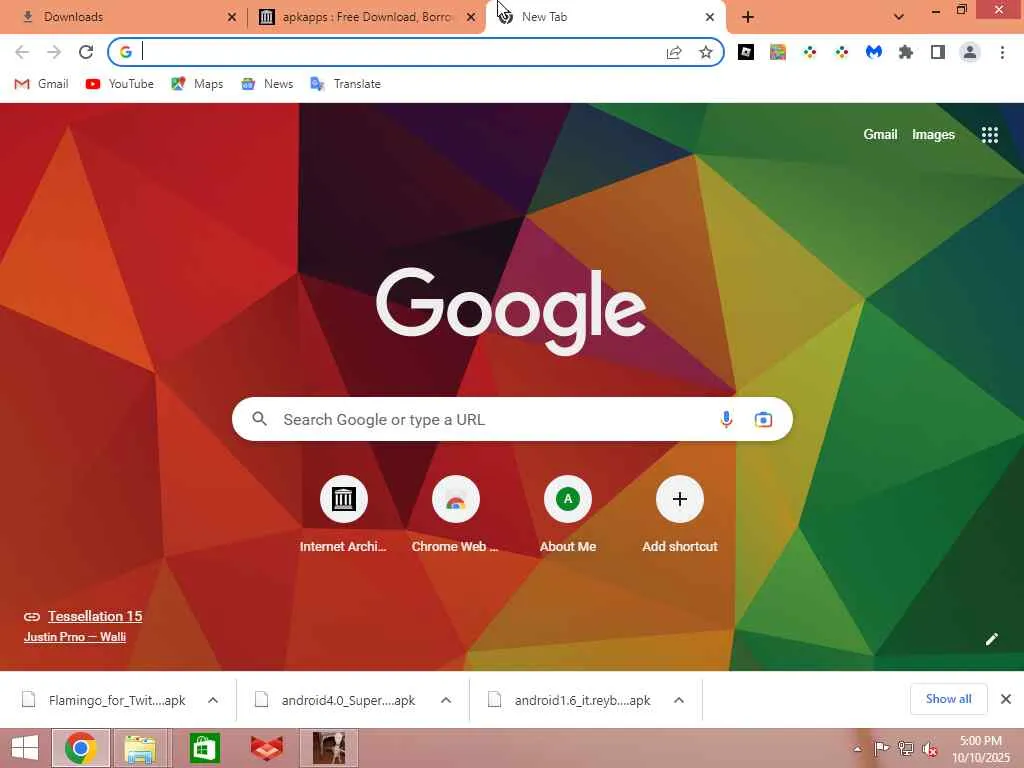Open File Explorer from taskbar
The image size is (1024, 768).
(140, 748)
